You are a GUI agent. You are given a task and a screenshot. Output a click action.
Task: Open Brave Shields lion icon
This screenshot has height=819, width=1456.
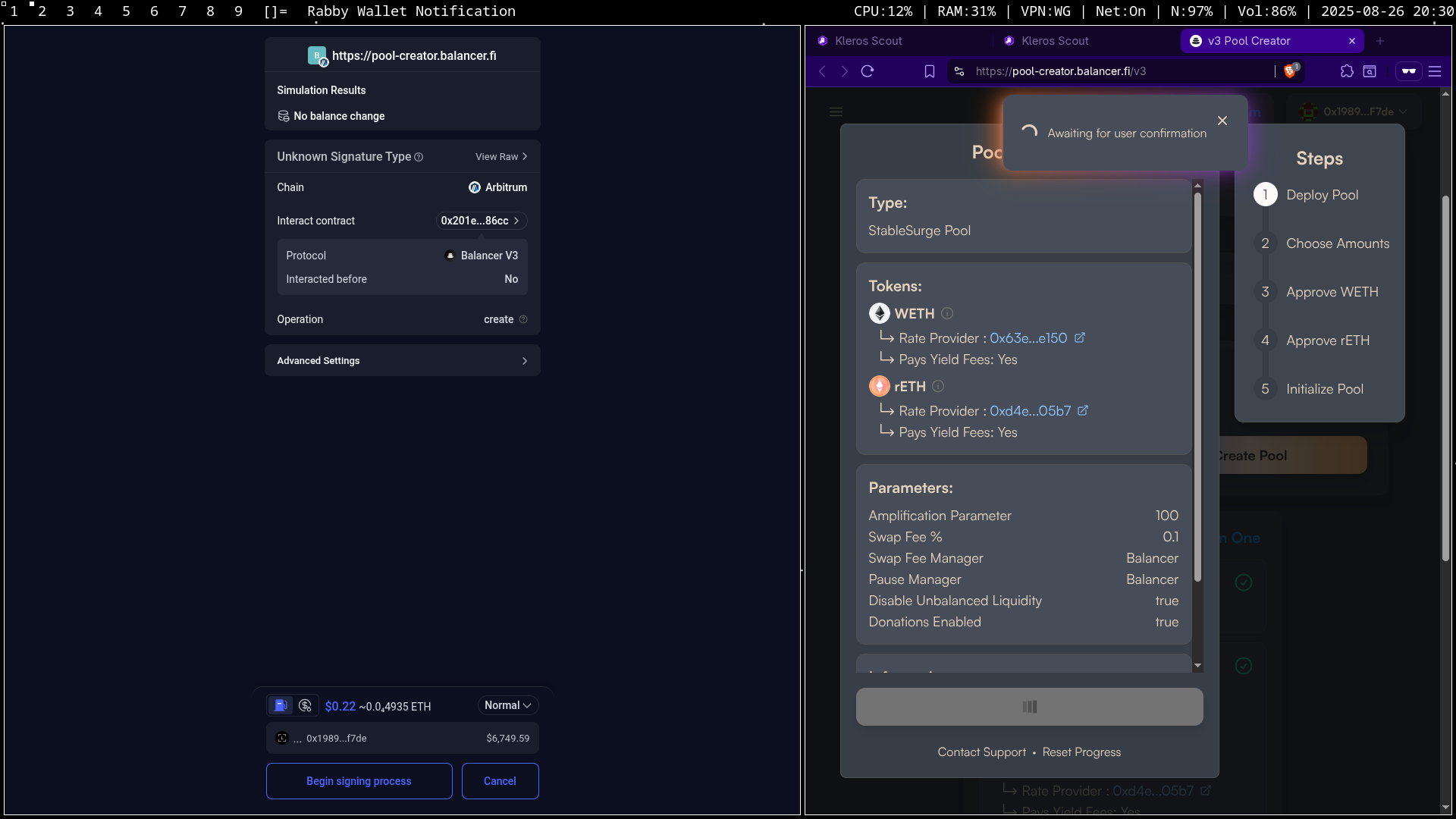(1291, 71)
